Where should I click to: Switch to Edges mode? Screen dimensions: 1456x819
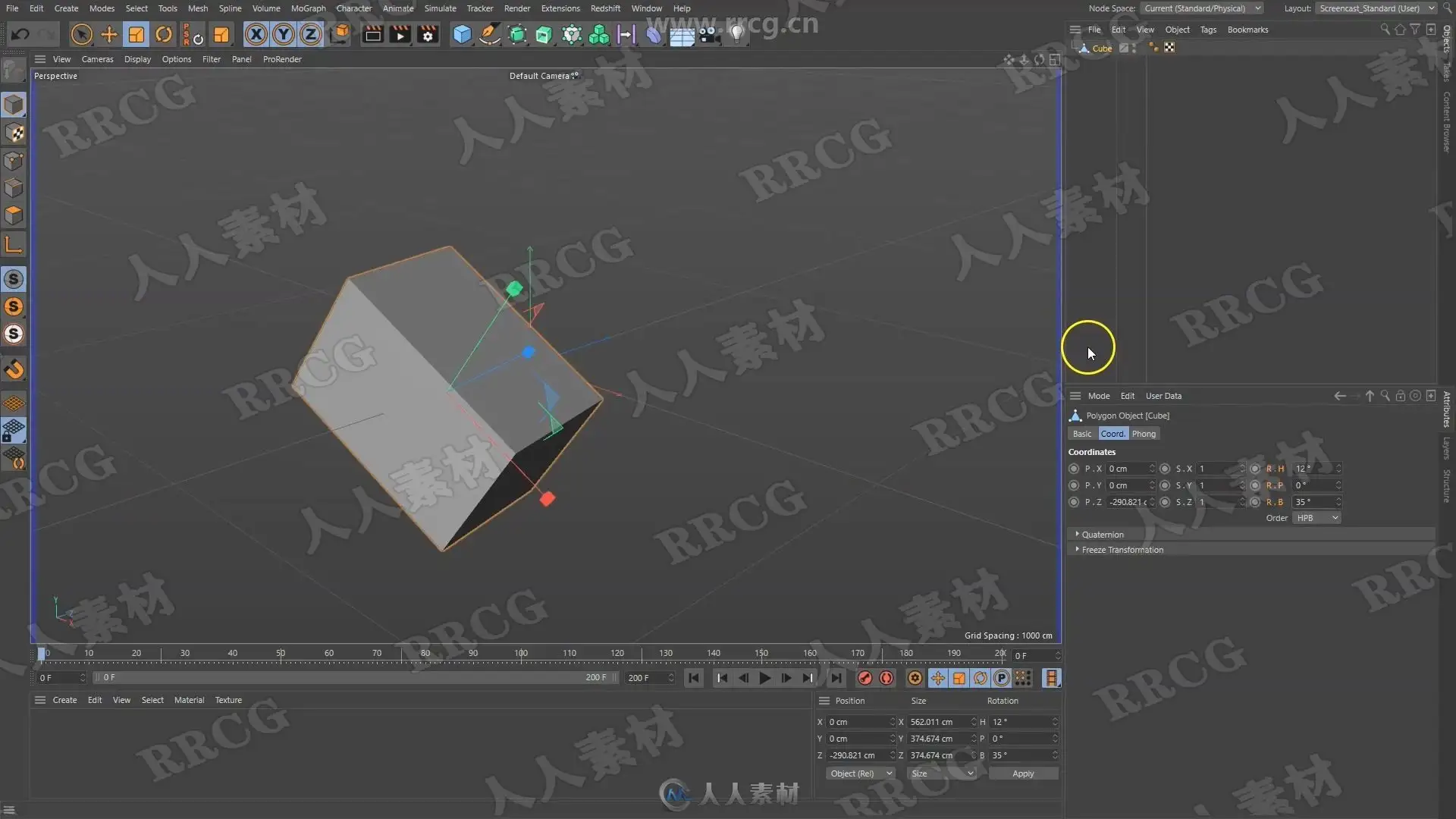click(14, 187)
